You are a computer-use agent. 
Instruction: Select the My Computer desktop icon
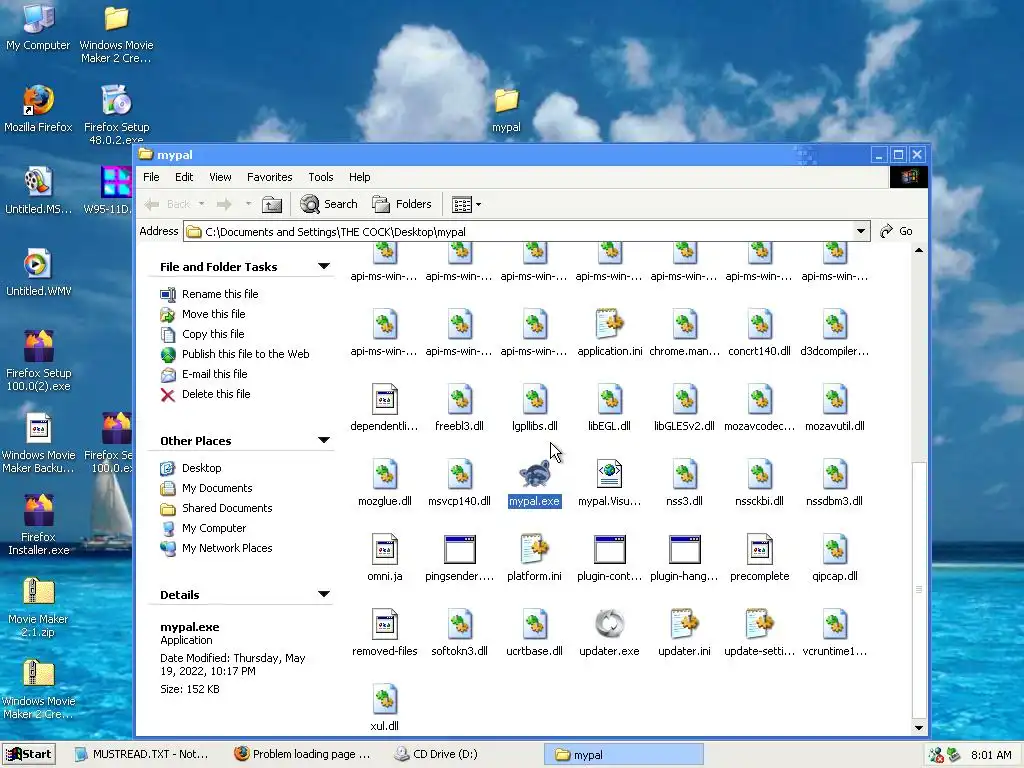[x=38, y=27]
